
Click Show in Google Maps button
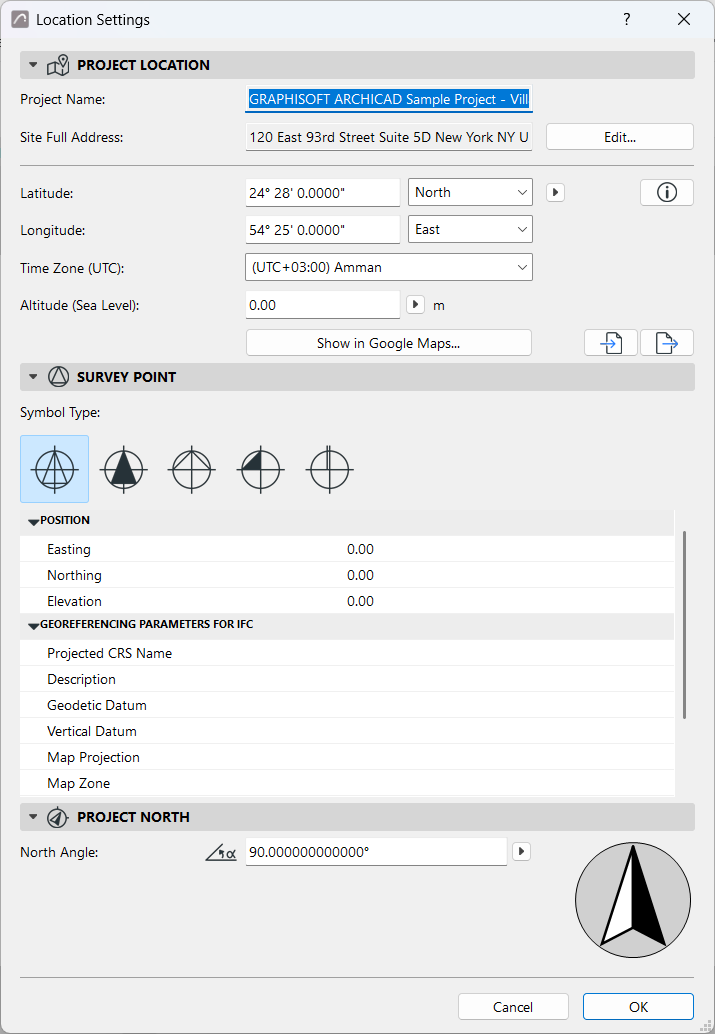click(389, 343)
